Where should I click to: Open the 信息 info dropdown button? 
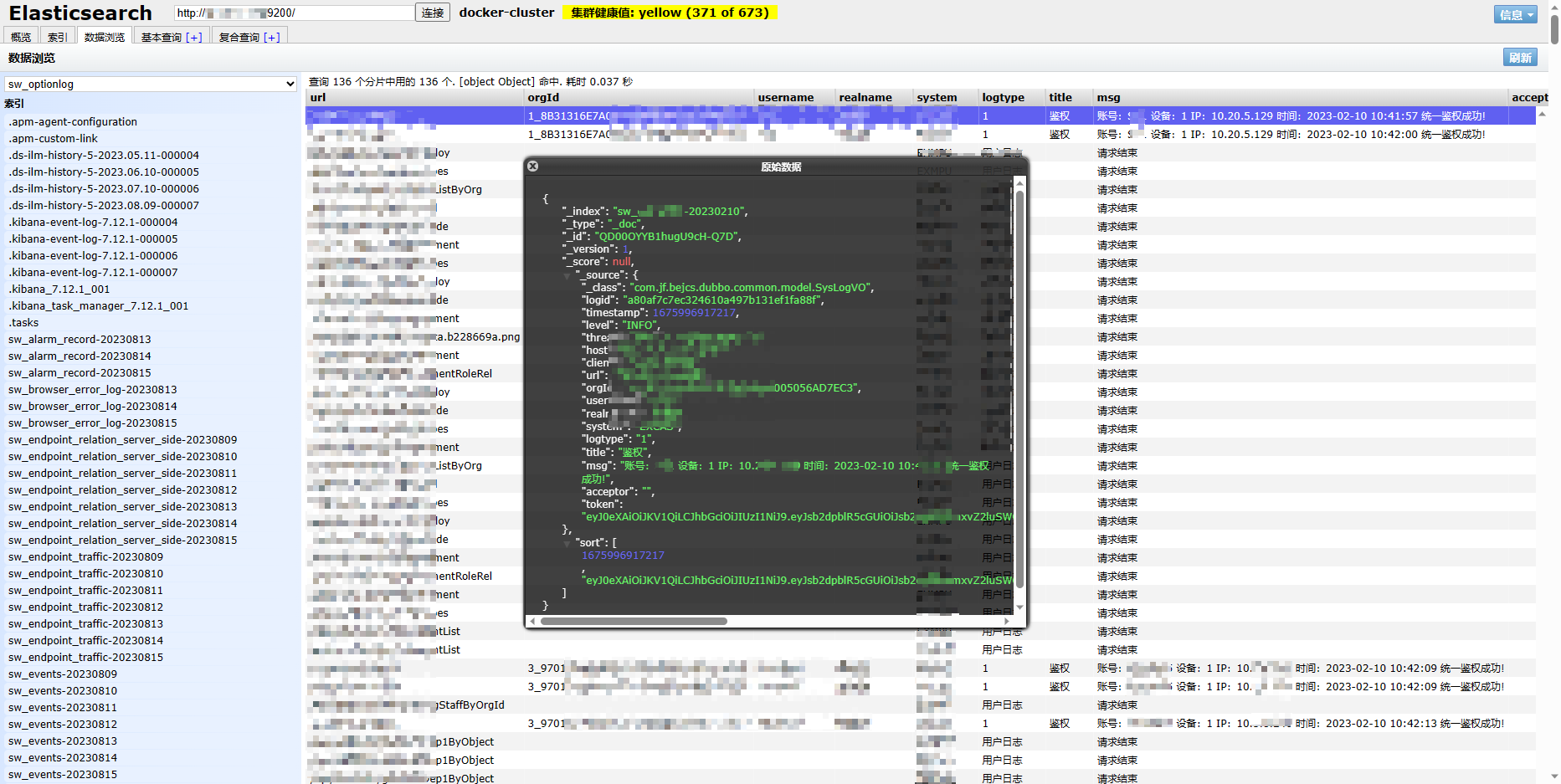pos(1515,14)
